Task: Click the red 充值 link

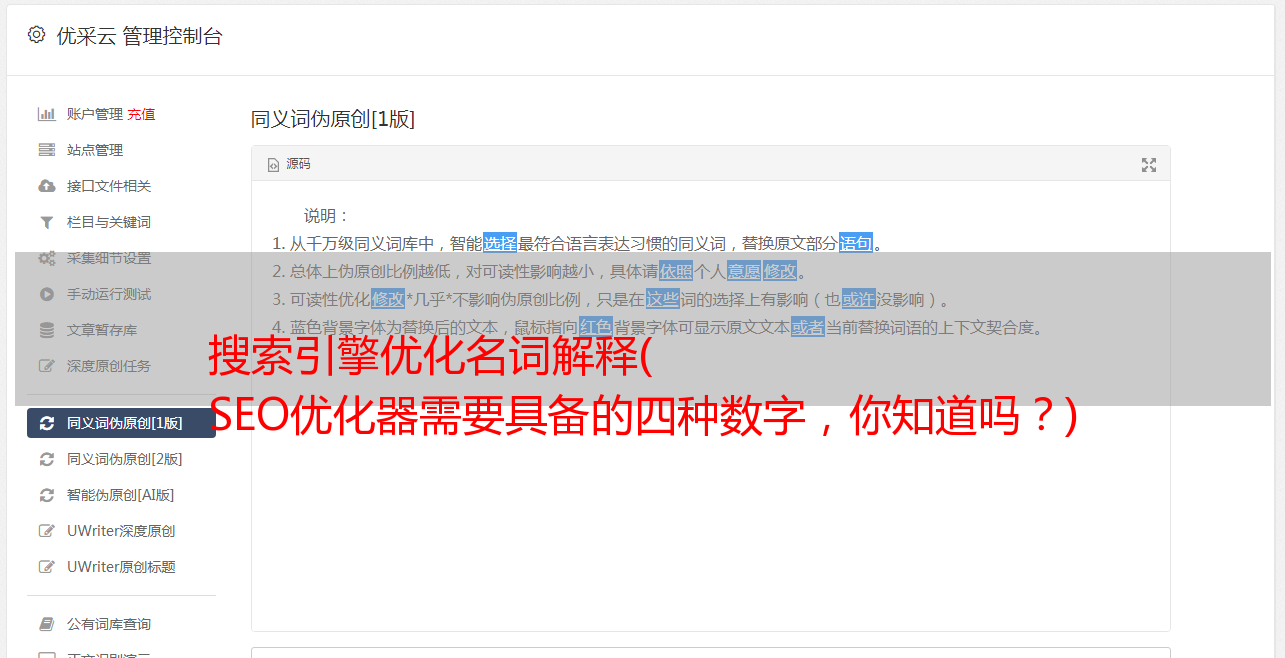Action: coord(141,114)
